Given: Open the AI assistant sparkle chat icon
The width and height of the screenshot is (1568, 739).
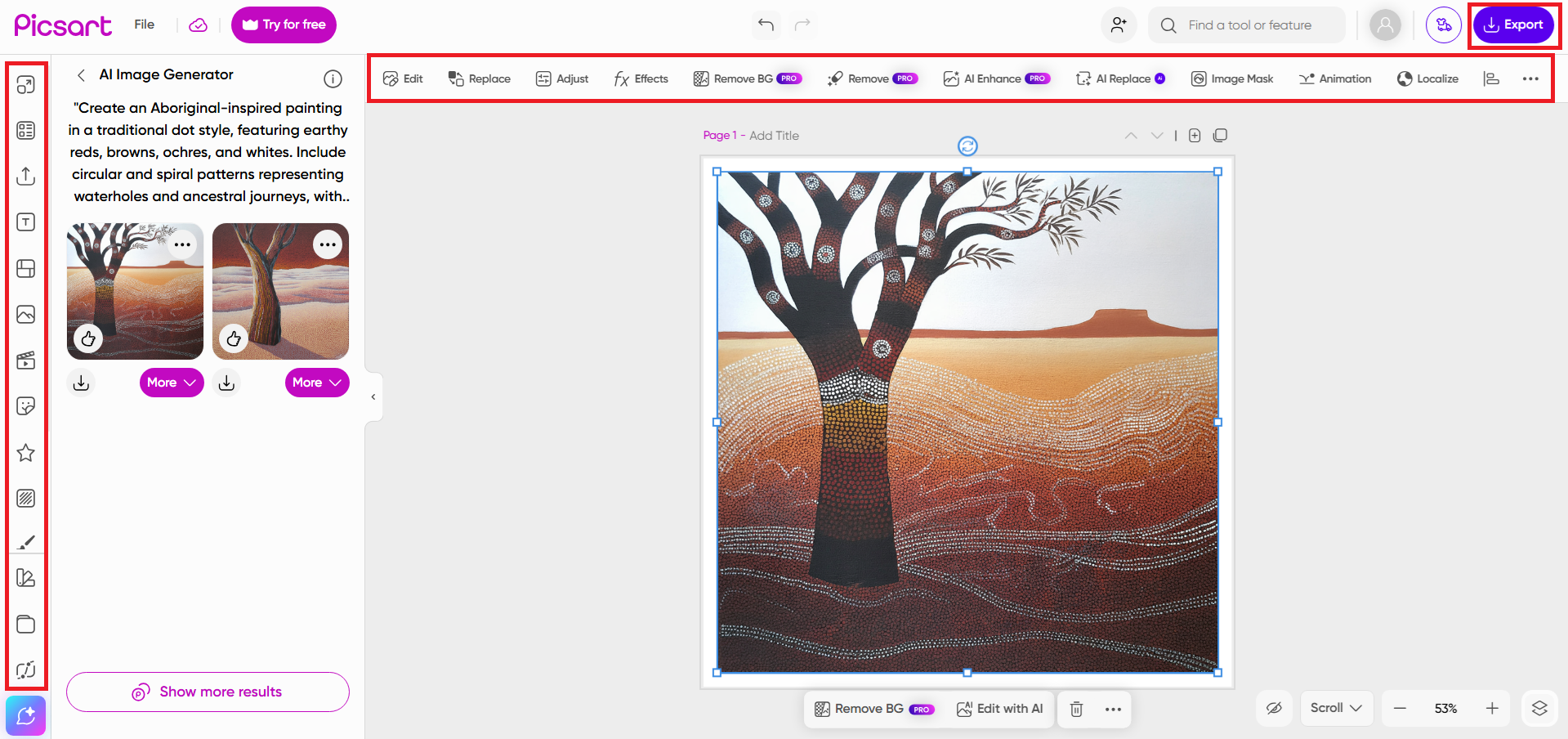Looking at the screenshot, I should [x=26, y=716].
